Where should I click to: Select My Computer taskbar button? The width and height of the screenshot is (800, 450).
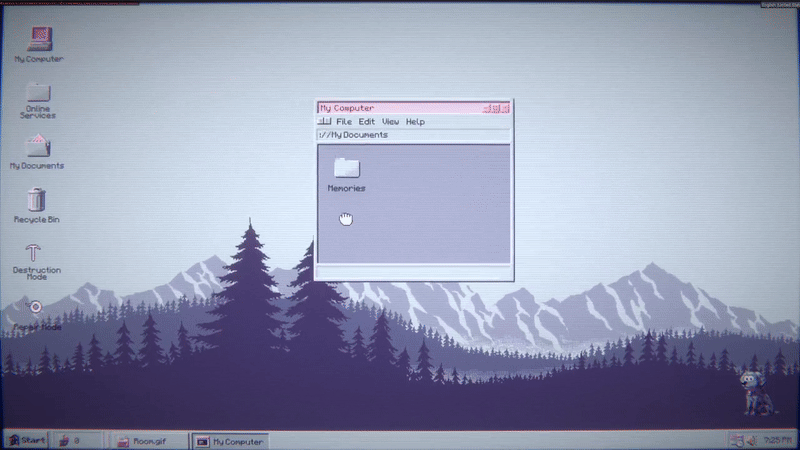230,440
